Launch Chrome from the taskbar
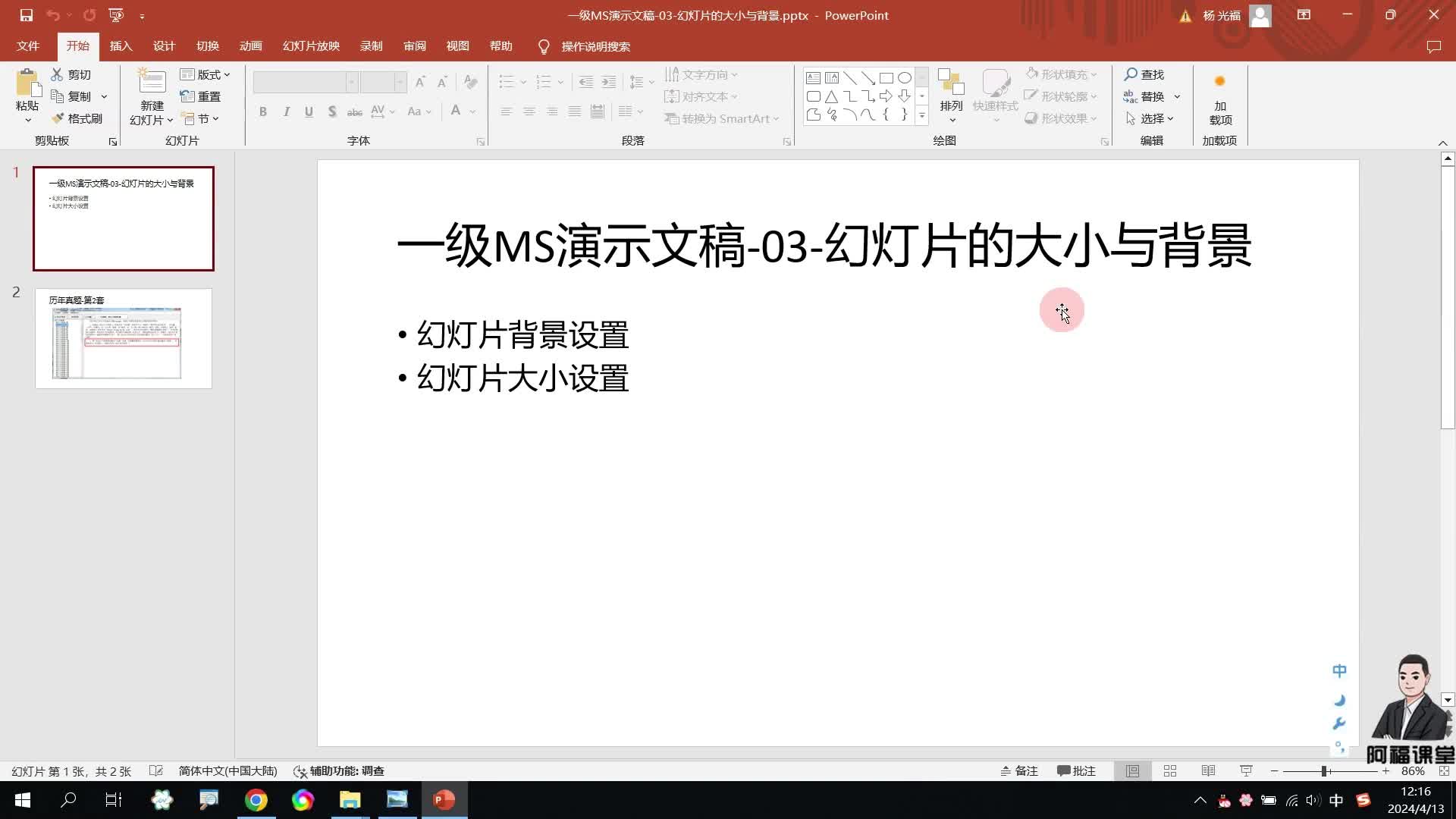This screenshot has width=1456, height=819. (256, 800)
